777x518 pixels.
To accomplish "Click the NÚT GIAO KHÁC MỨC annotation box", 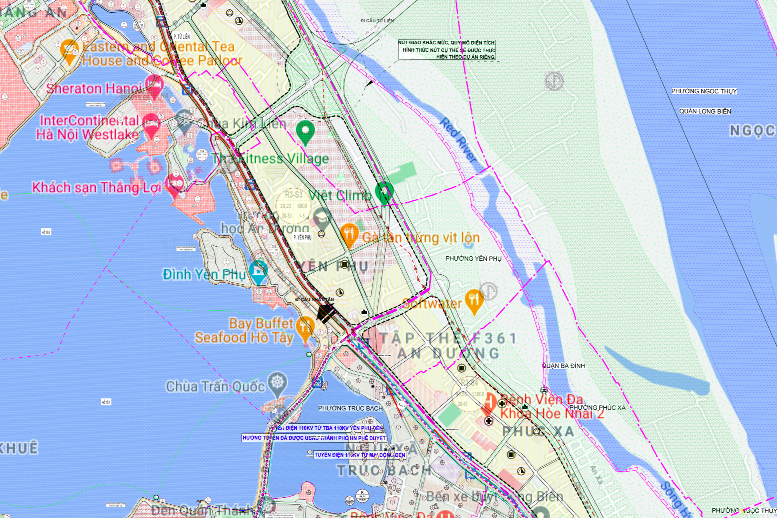I will coord(446,50).
